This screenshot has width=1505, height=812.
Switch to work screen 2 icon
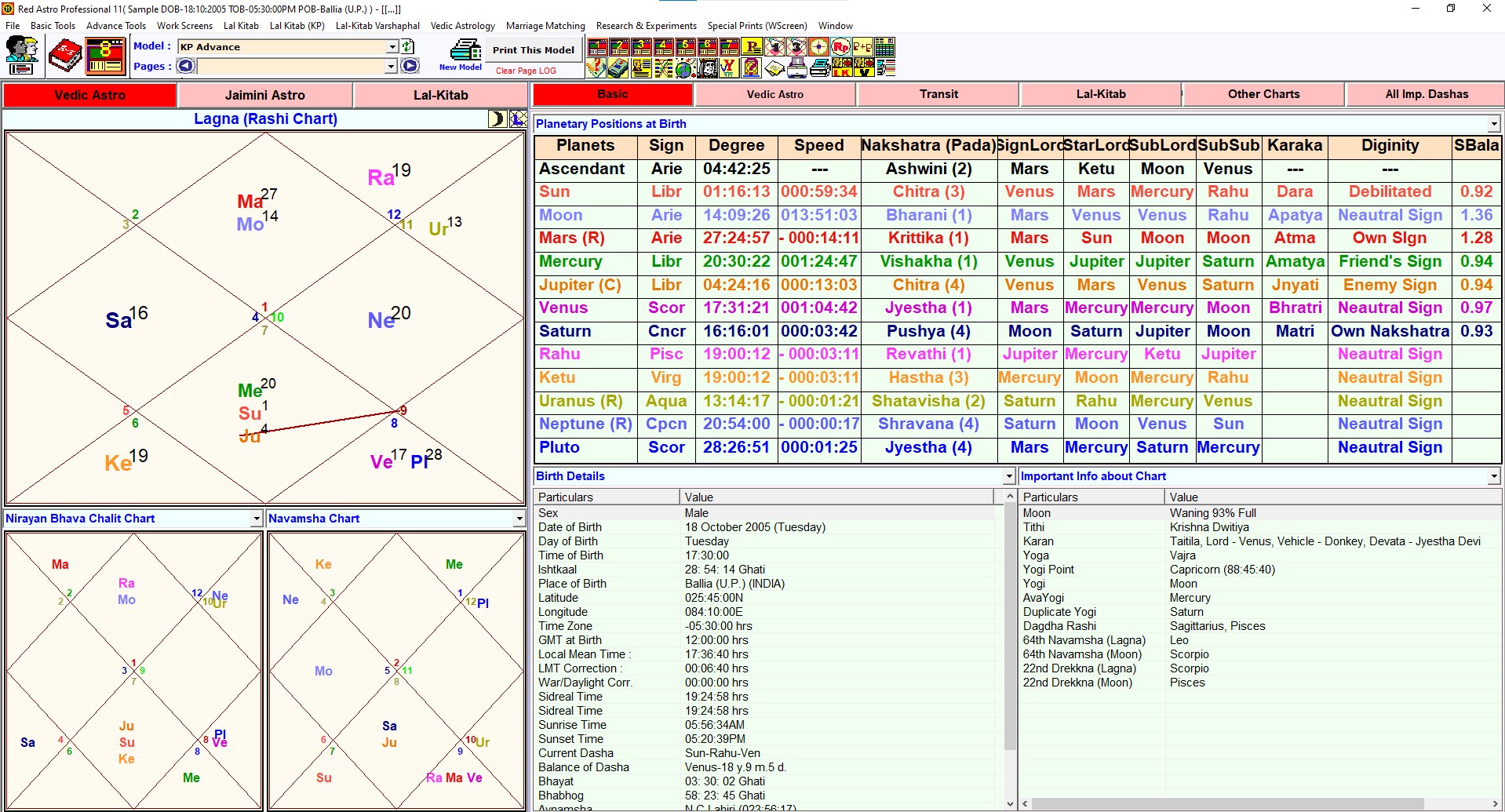point(619,47)
